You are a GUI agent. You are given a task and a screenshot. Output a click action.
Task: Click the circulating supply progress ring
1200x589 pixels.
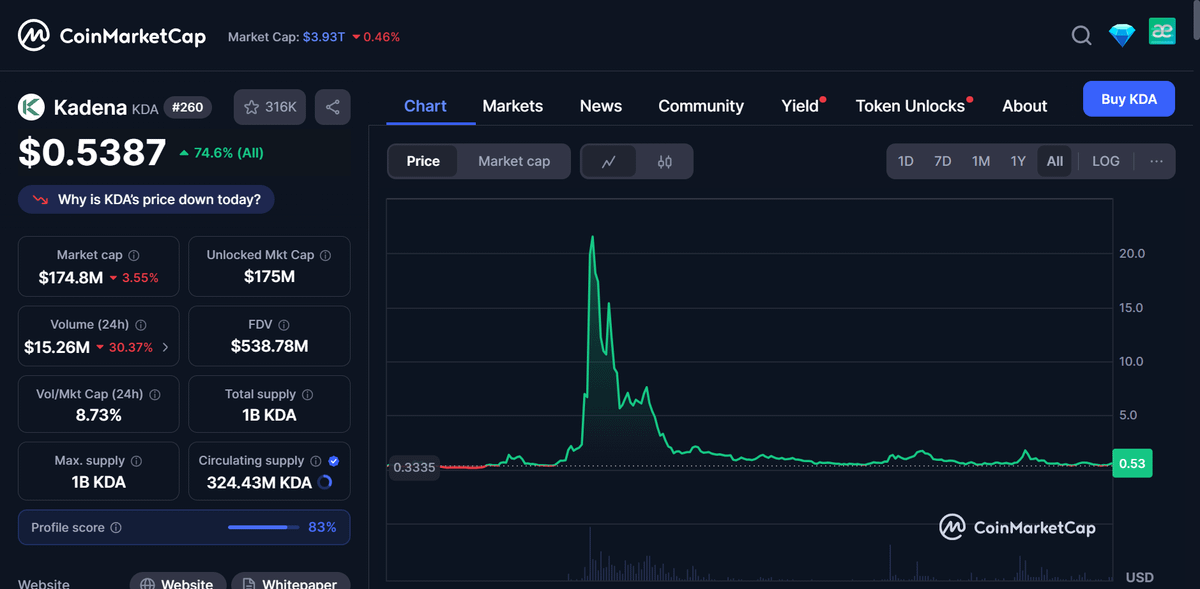325,482
